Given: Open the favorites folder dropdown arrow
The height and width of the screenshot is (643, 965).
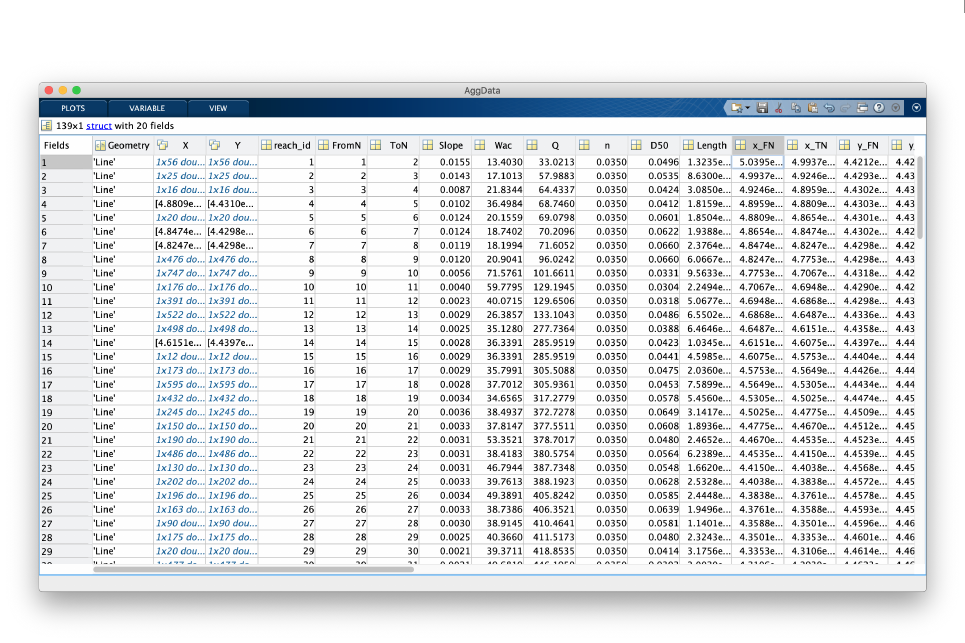Looking at the screenshot, I should click(x=747, y=108).
